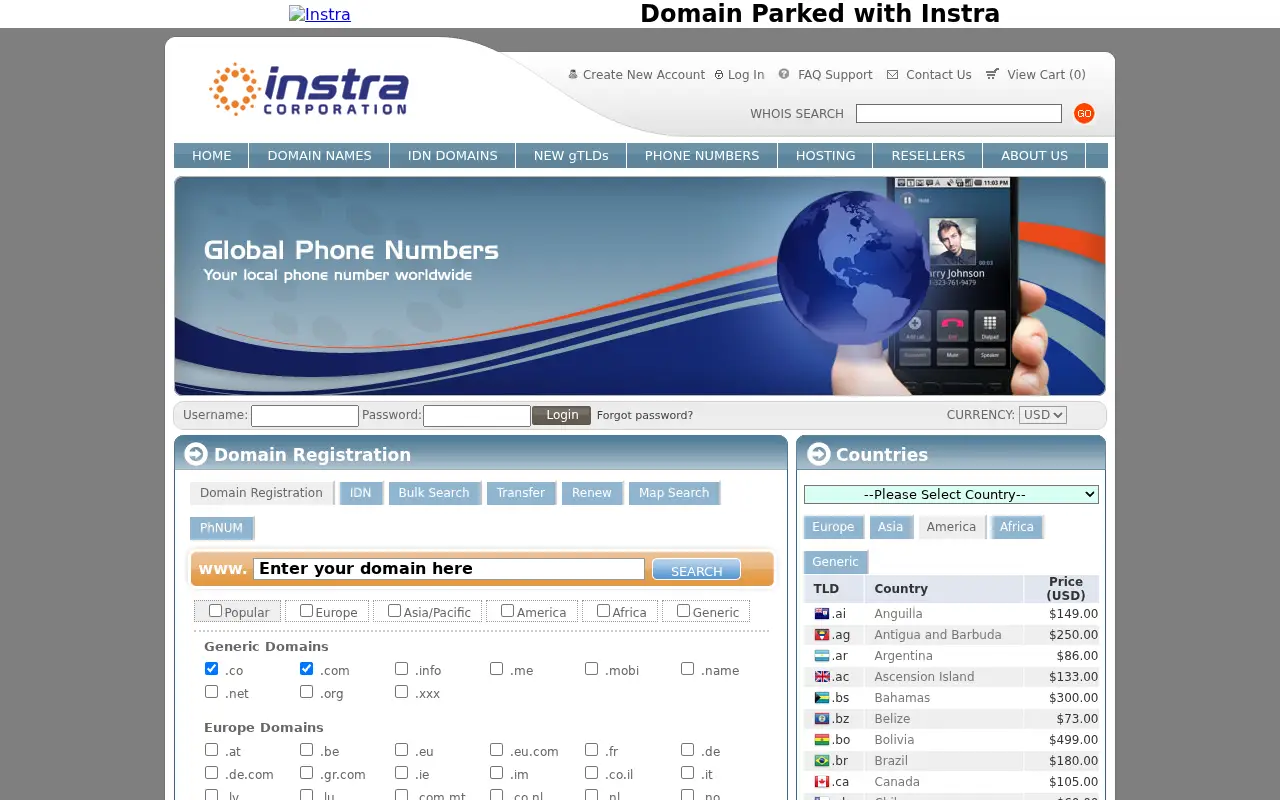Enable the Popular filter checkbox
This screenshot has height=800, width=1280.
(215, 611)
